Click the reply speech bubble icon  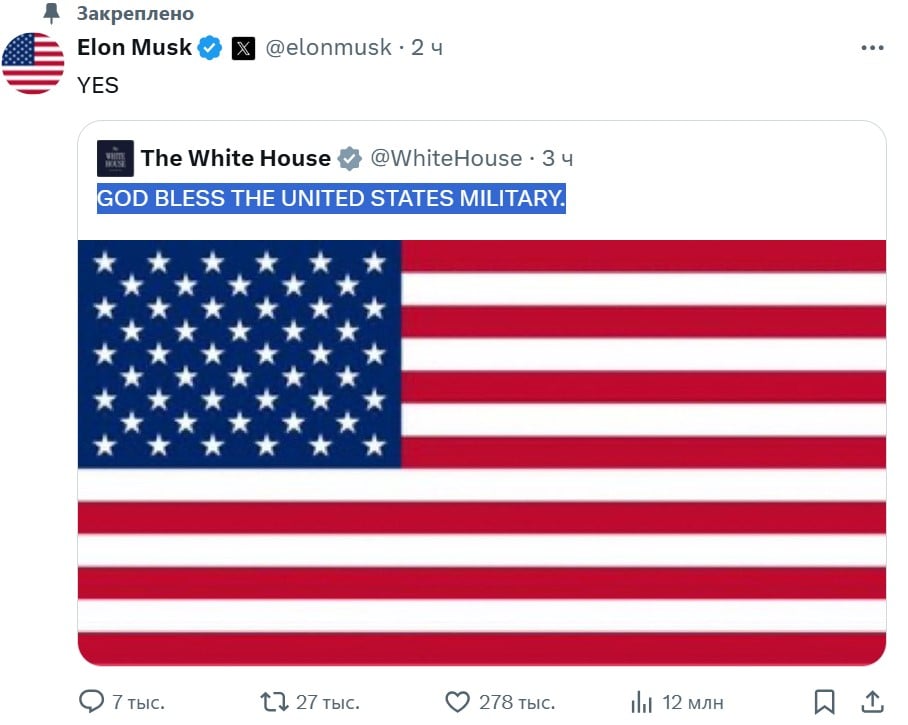click(91, 701)
